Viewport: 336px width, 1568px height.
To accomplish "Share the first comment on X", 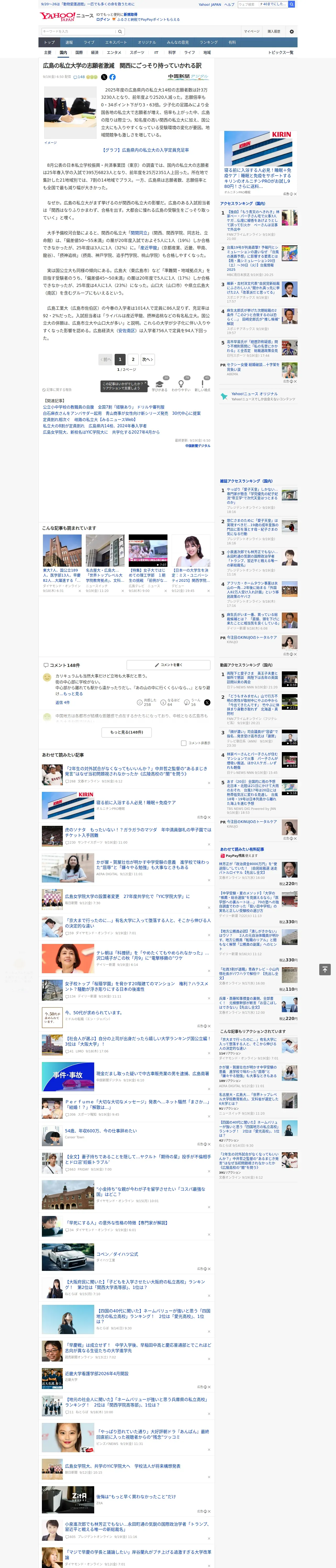I will 207,702.
